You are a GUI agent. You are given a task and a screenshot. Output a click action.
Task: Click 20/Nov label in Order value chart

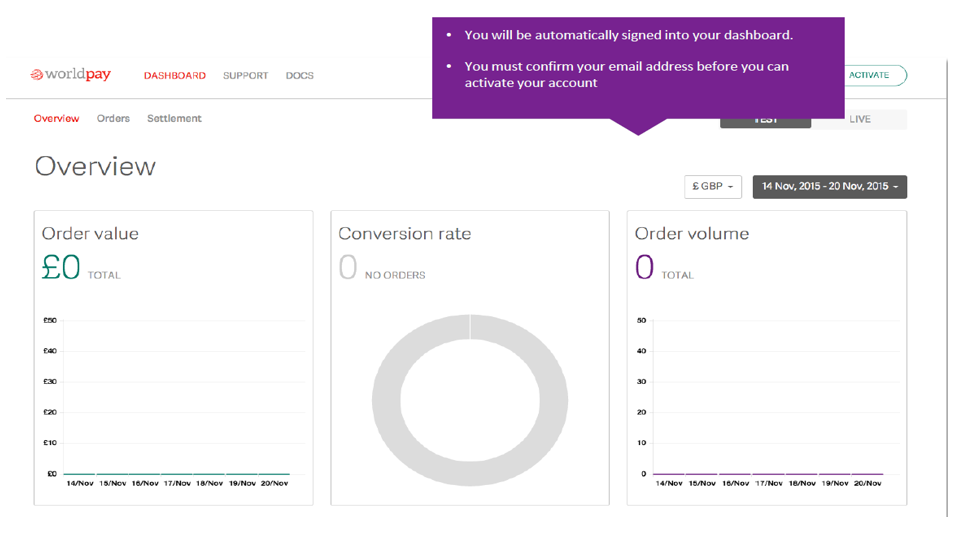pos(275,483)
